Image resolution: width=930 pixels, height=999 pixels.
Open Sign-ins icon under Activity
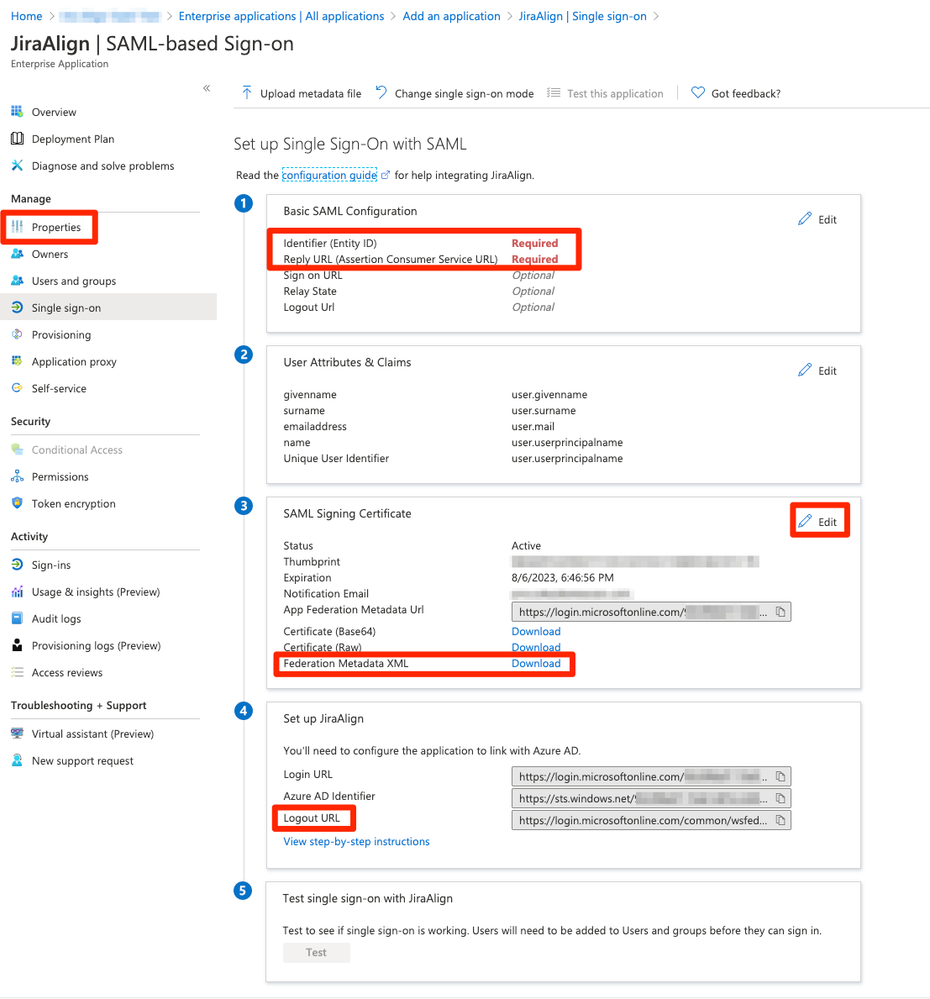click(17, 564)
